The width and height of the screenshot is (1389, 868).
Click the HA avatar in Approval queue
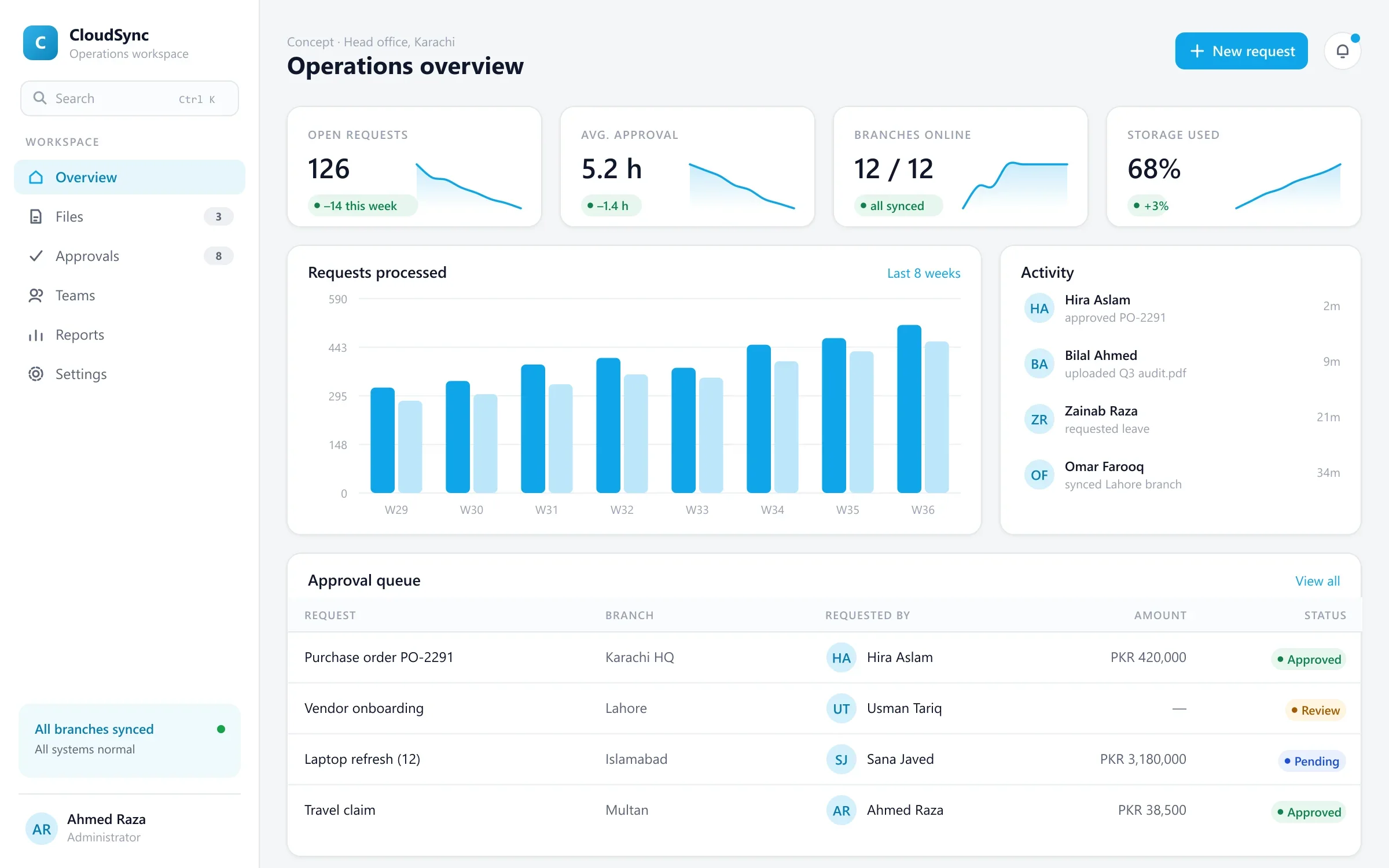(841, 657)
